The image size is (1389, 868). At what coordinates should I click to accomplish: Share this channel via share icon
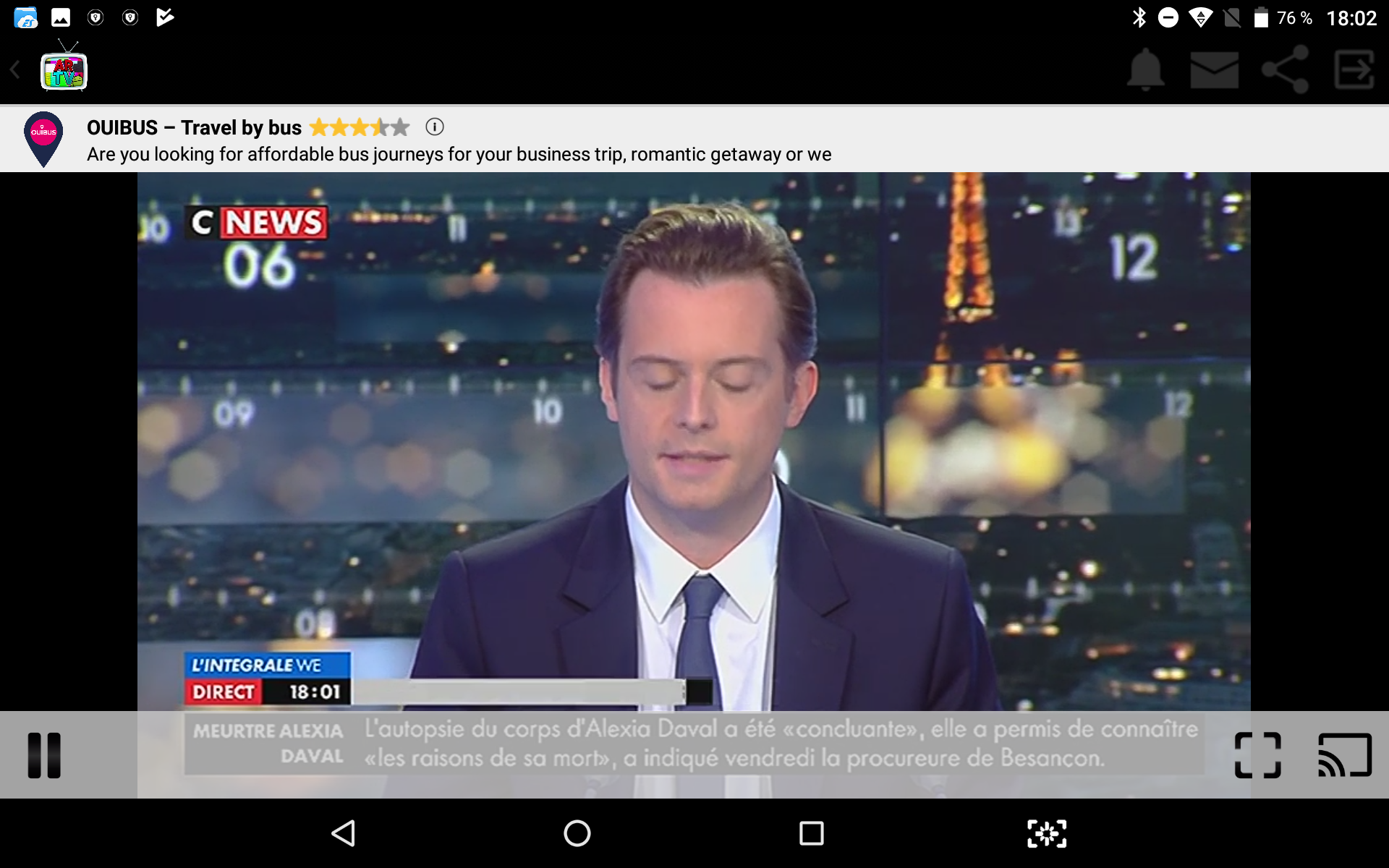tap(1285, 69)
